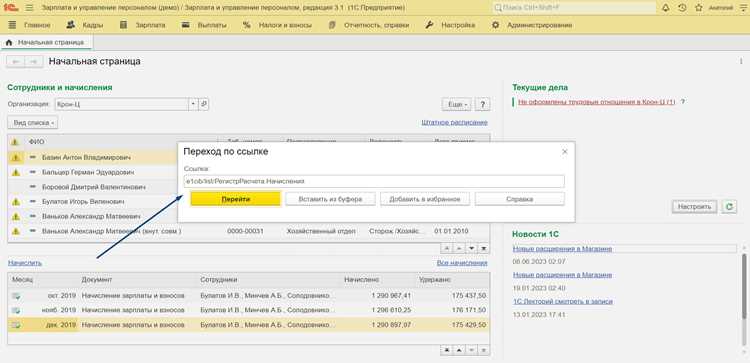Open favorites star icon in title bar
Image resolution: width=750 pixels, height=363 pixels.
coord(699,8)
